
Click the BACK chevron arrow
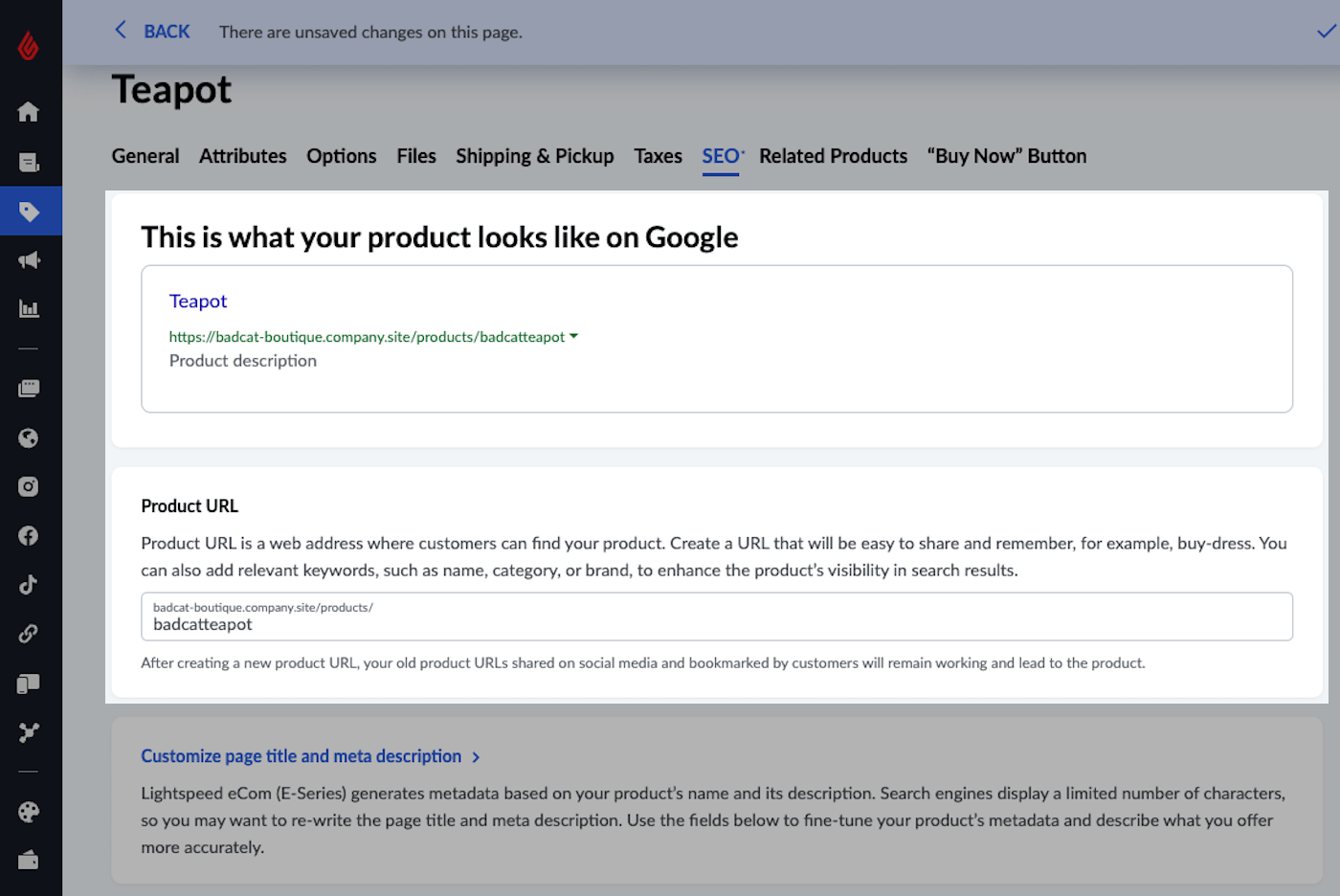121,31
